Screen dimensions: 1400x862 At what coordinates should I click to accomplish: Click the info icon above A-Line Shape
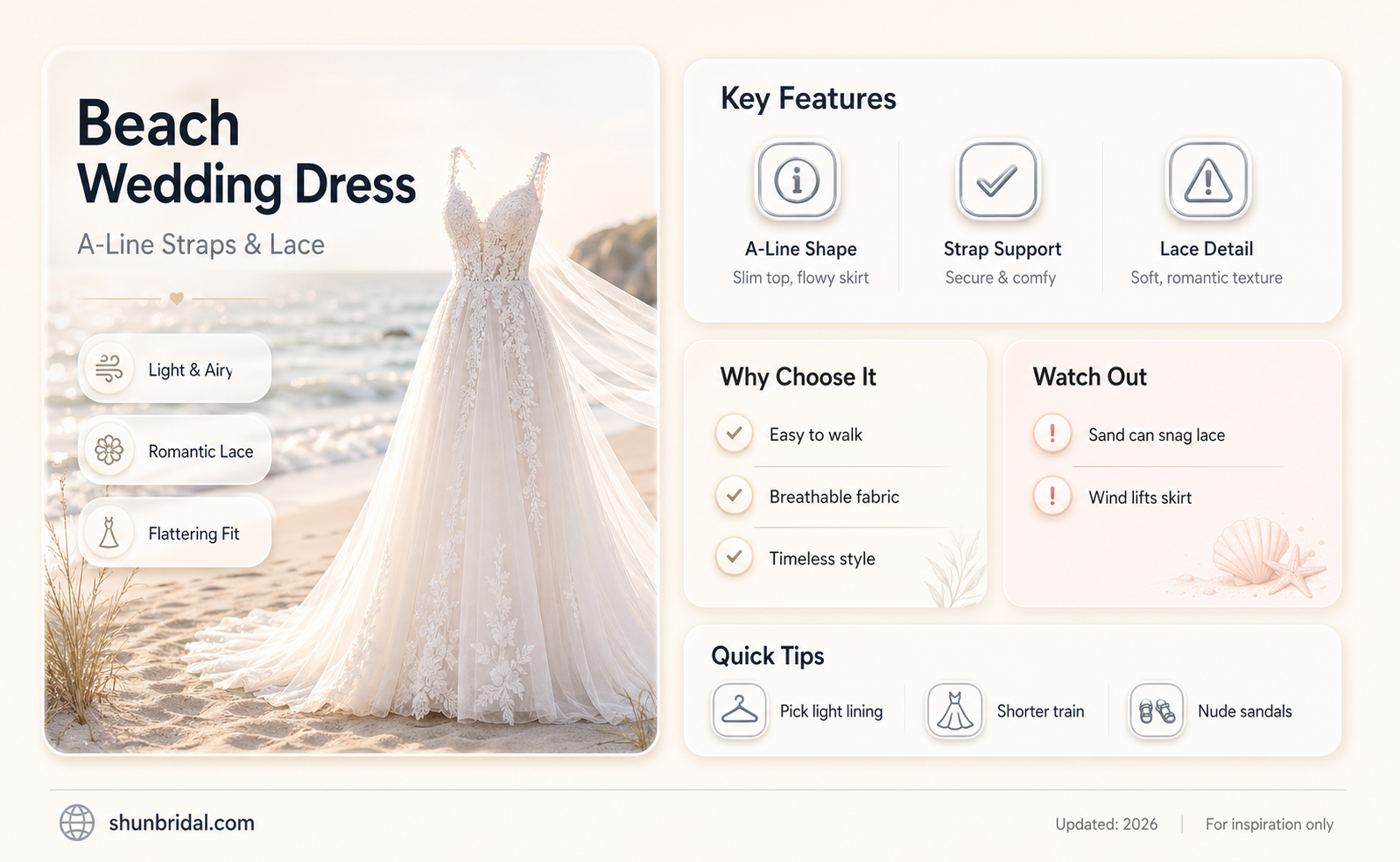pyautogui.click(x=797, y=180)
